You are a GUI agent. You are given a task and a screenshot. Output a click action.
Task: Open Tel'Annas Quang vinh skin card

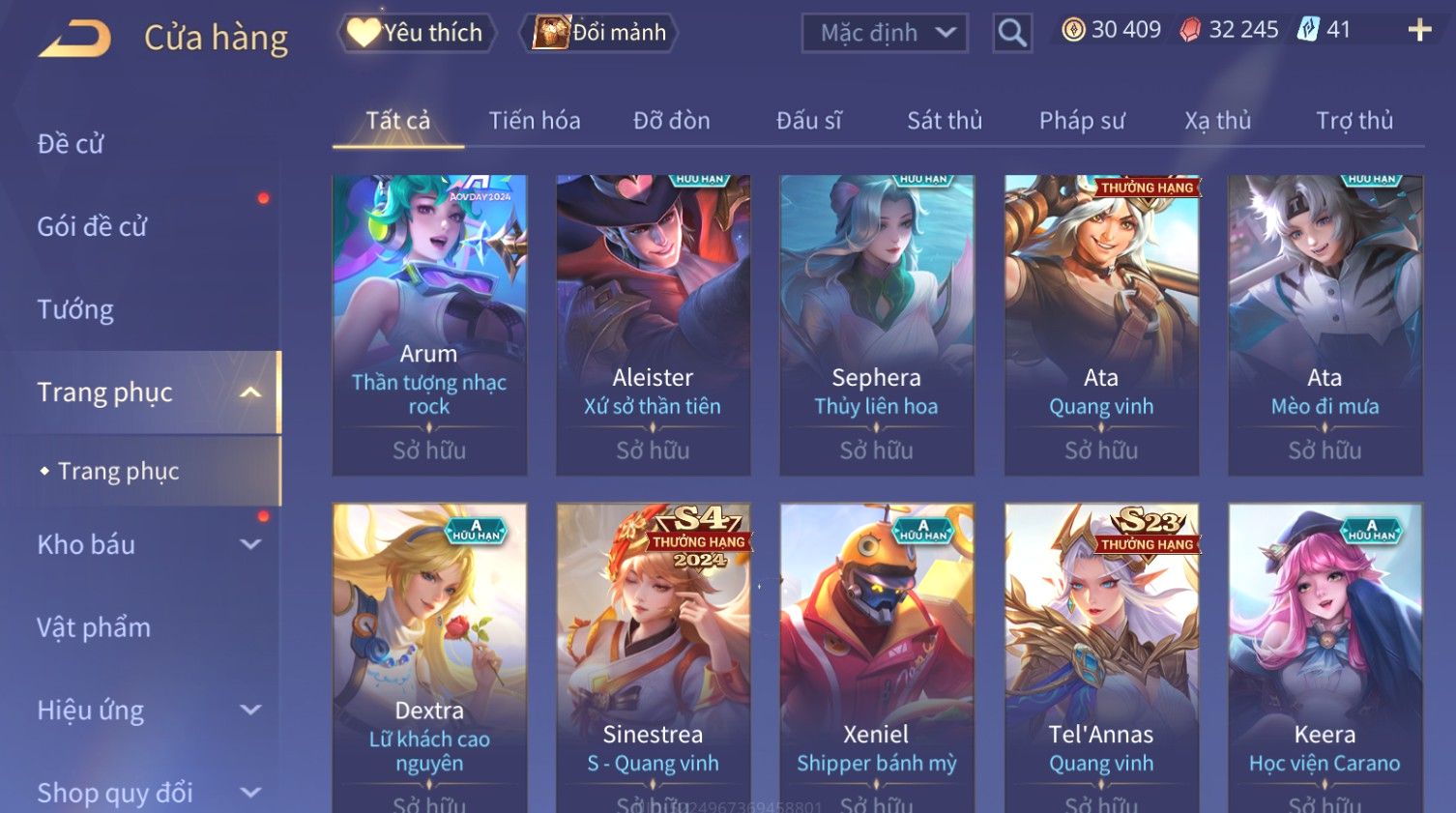pos(1101,657)
